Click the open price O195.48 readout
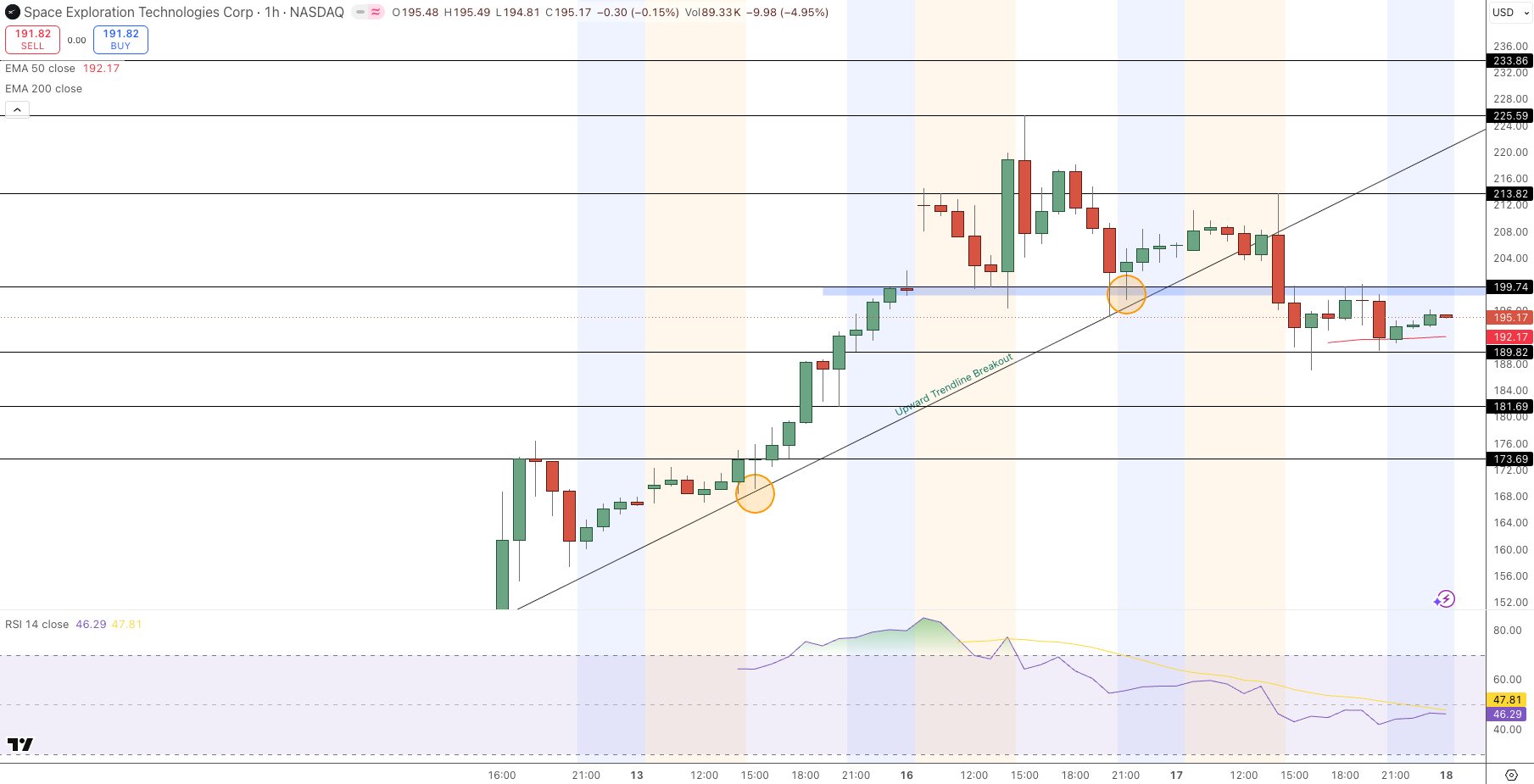This screenshot has height=784, width=1534. tap(416, 13)
